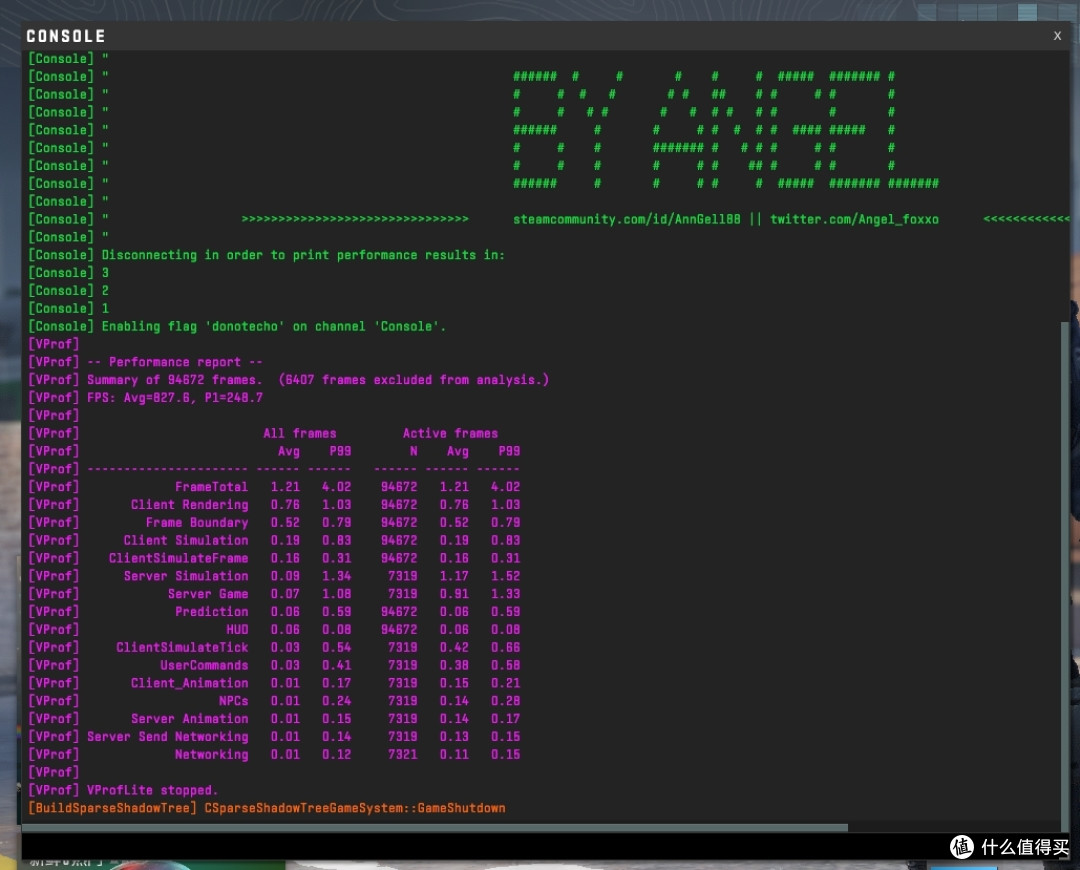Click the ClientSimulateFrame row label
This screenshot has height=870, width=1080.
pos(178,558)
